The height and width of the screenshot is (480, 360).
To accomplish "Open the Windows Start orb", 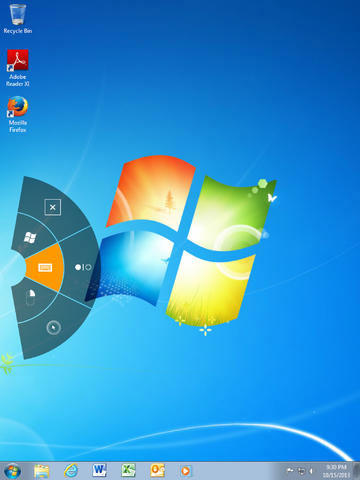I will point(13,471).
